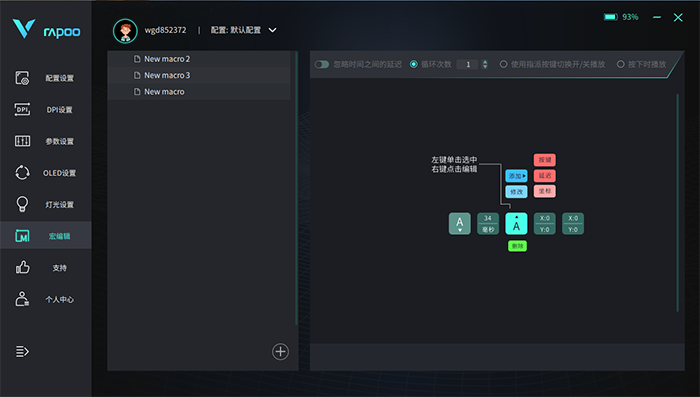Choose the red 按键 add option
Viewport: 700px width, 397px height.
point(545,160)
